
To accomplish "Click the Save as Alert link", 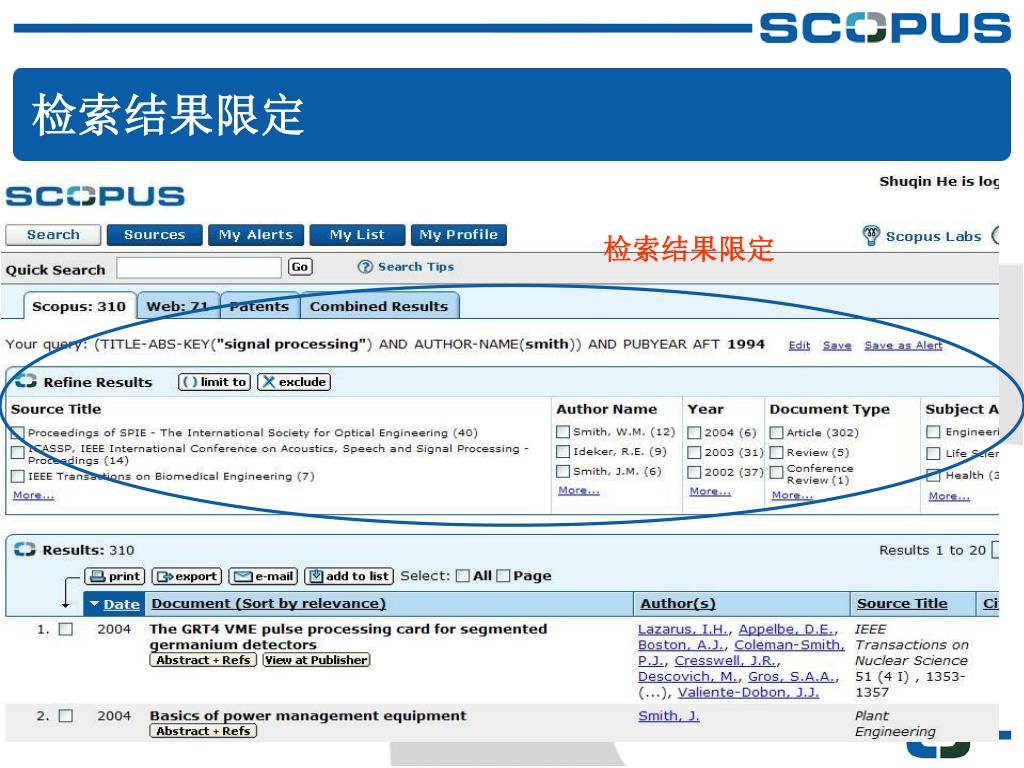I will 903,345.
